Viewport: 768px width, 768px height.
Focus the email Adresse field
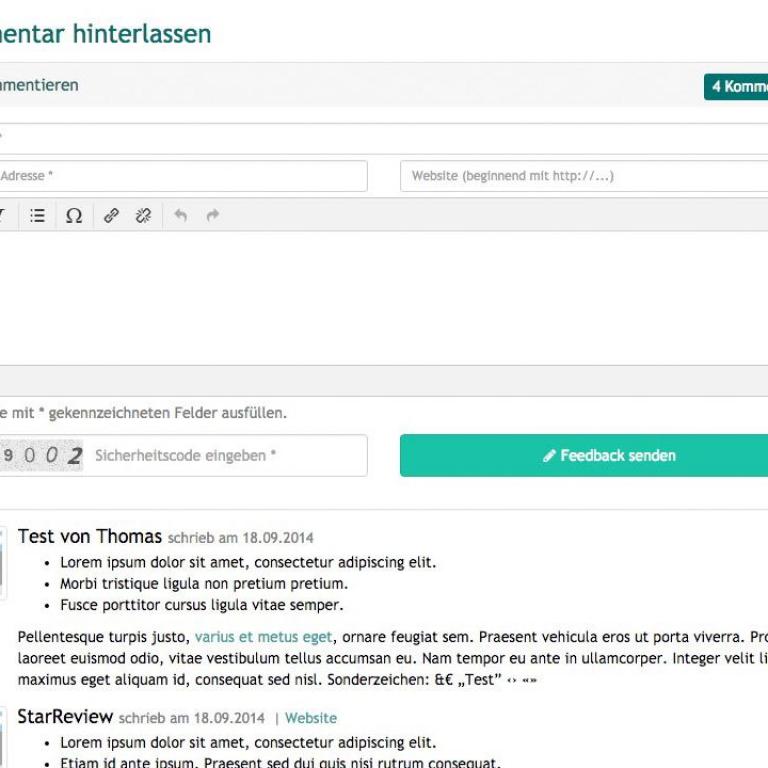pyautogui.click(x=180, y=176)
